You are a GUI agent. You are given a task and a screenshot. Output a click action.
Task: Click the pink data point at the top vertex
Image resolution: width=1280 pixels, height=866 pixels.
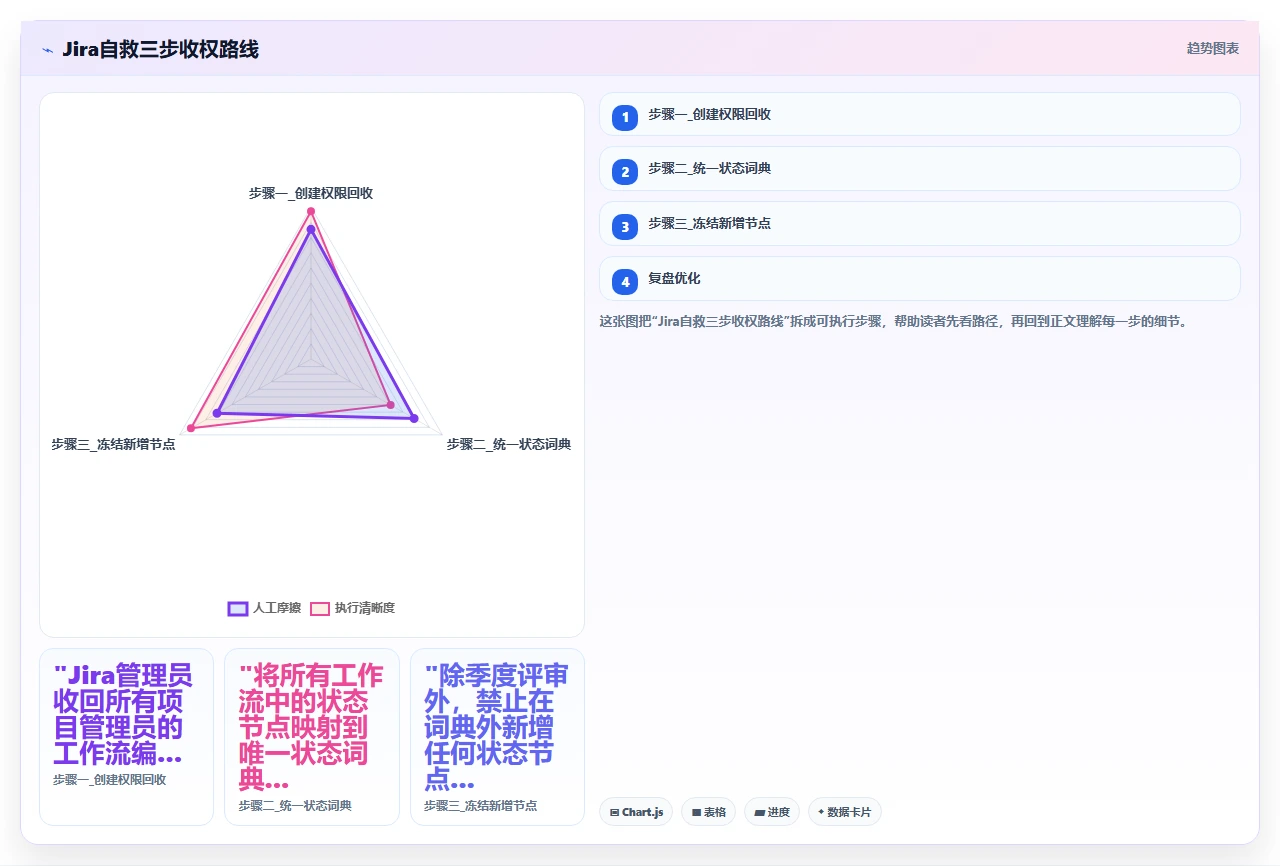(311, 211)
